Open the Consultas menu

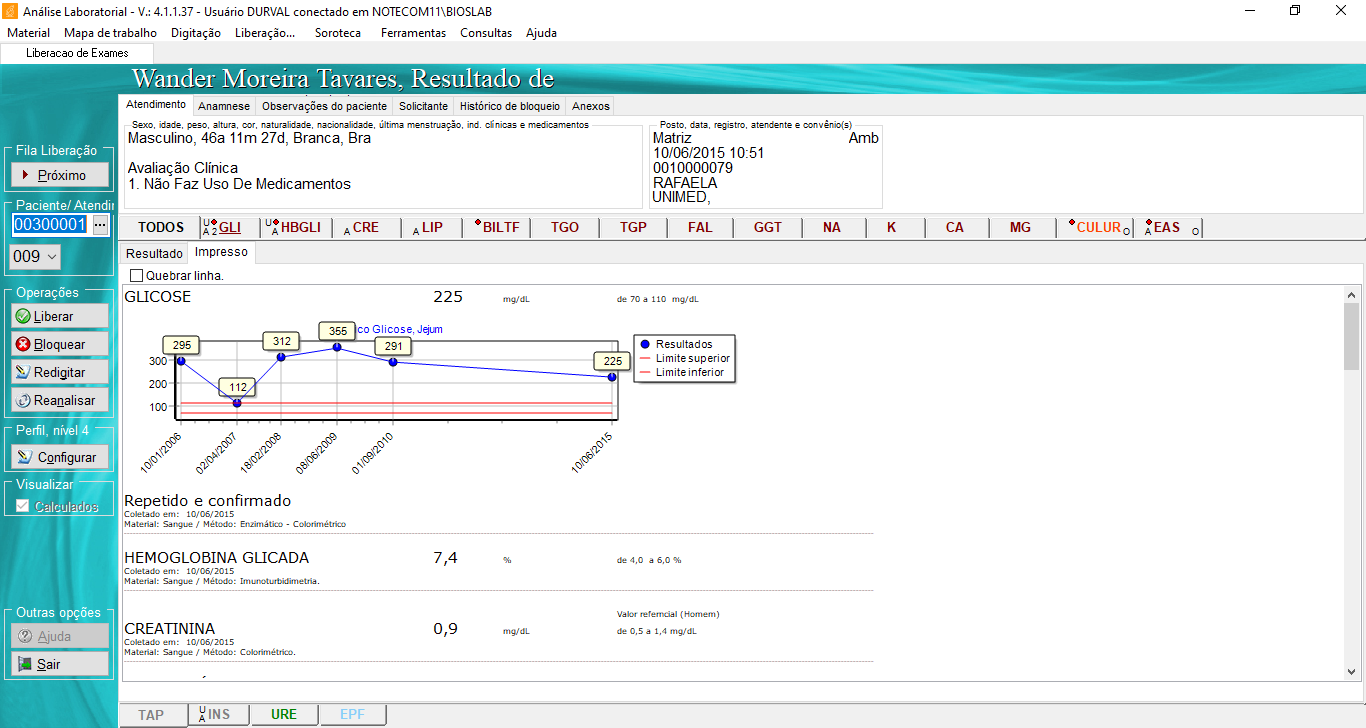[486, 33]
